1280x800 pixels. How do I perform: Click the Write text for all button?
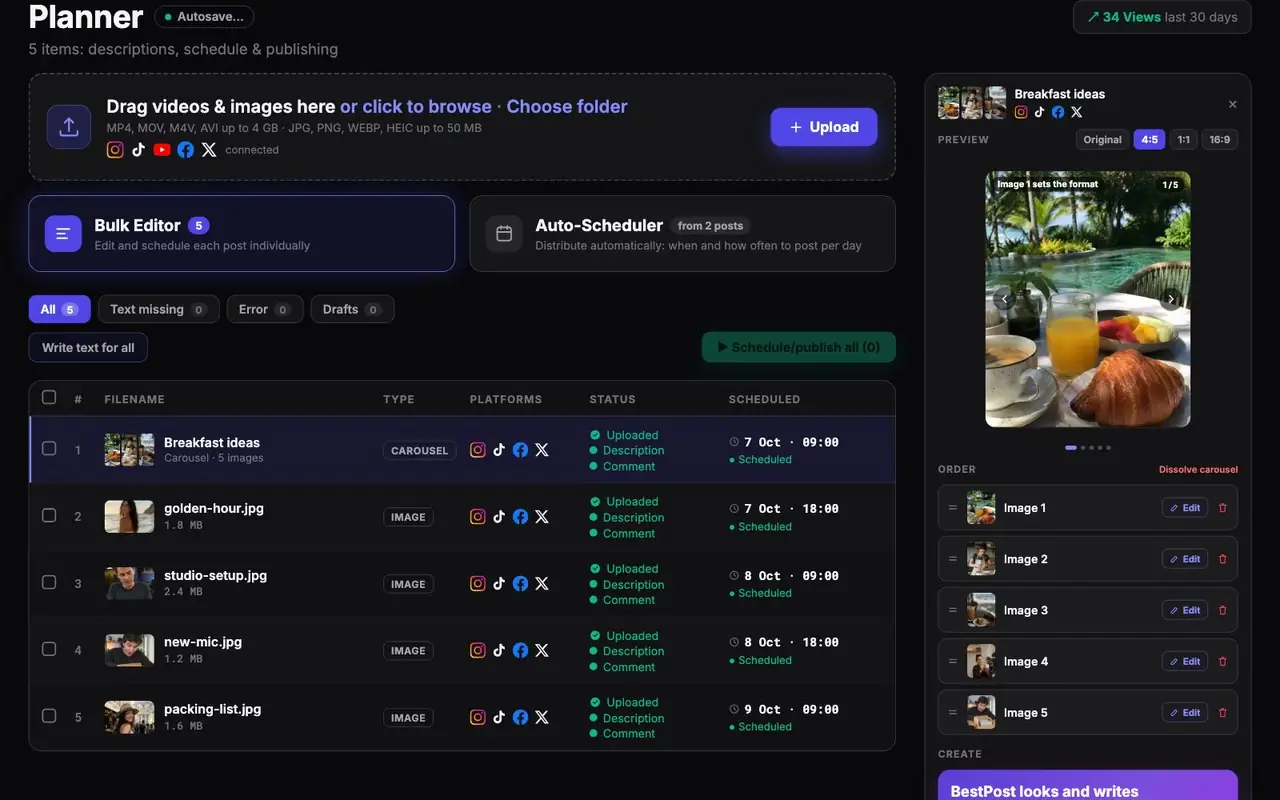click(88, 348)
